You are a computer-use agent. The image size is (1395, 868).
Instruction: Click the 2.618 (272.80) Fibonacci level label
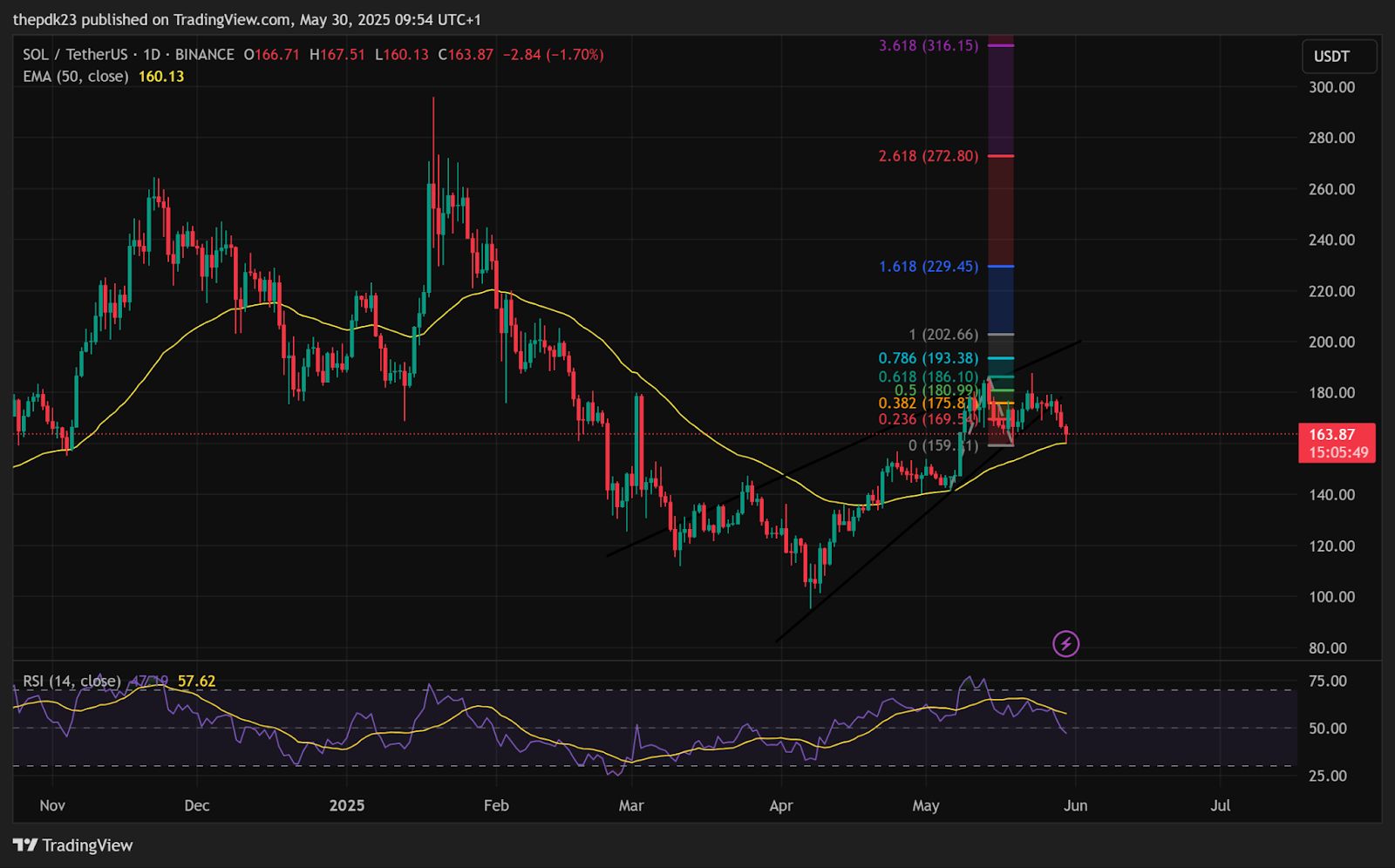coord(929,156)
